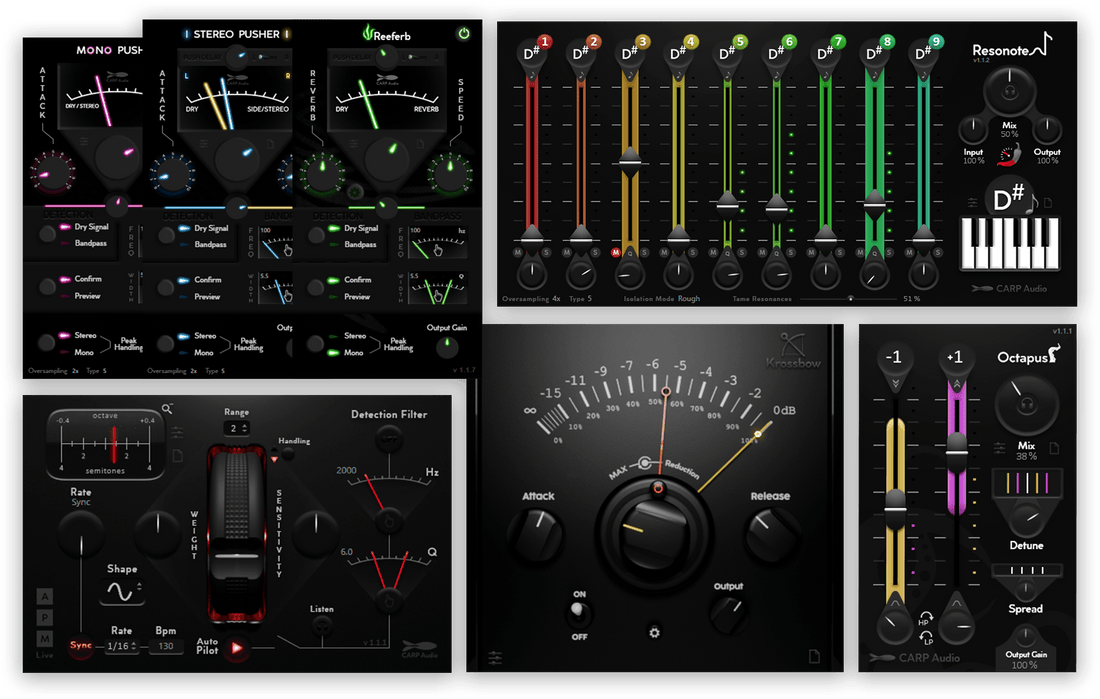Open the 1/16 Rate dropdown
Screen dimensions: 1100x699
pyautogui.click(x=123, y=647)
